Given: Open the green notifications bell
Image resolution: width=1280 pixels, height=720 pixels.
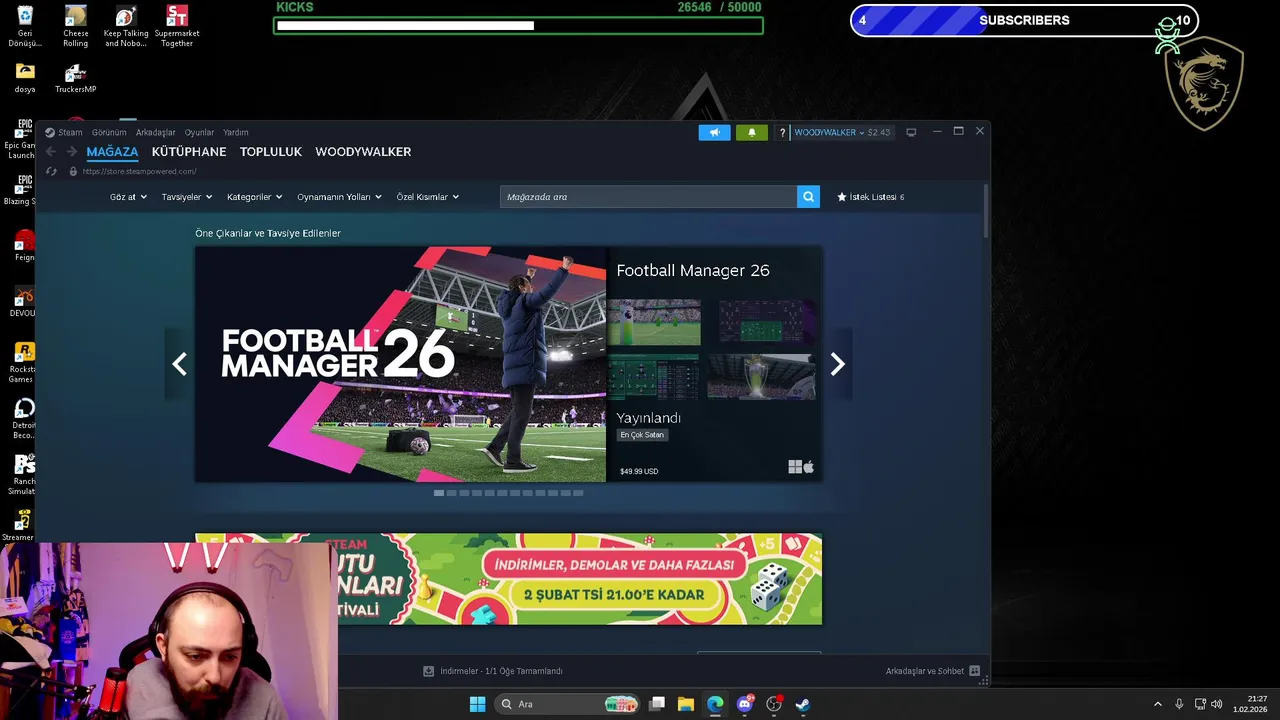Looking at the screenshot, I should (752, 132).
